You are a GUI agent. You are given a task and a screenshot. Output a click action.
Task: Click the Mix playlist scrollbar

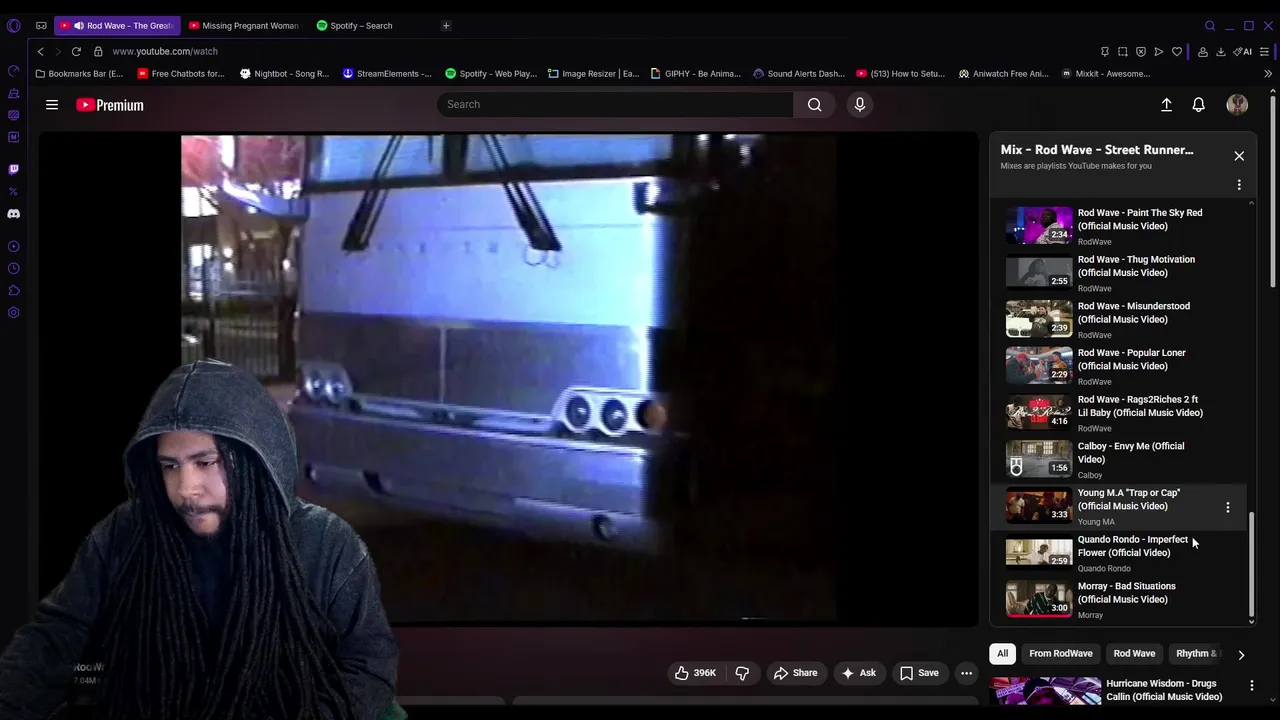[x=1252, y=565]
